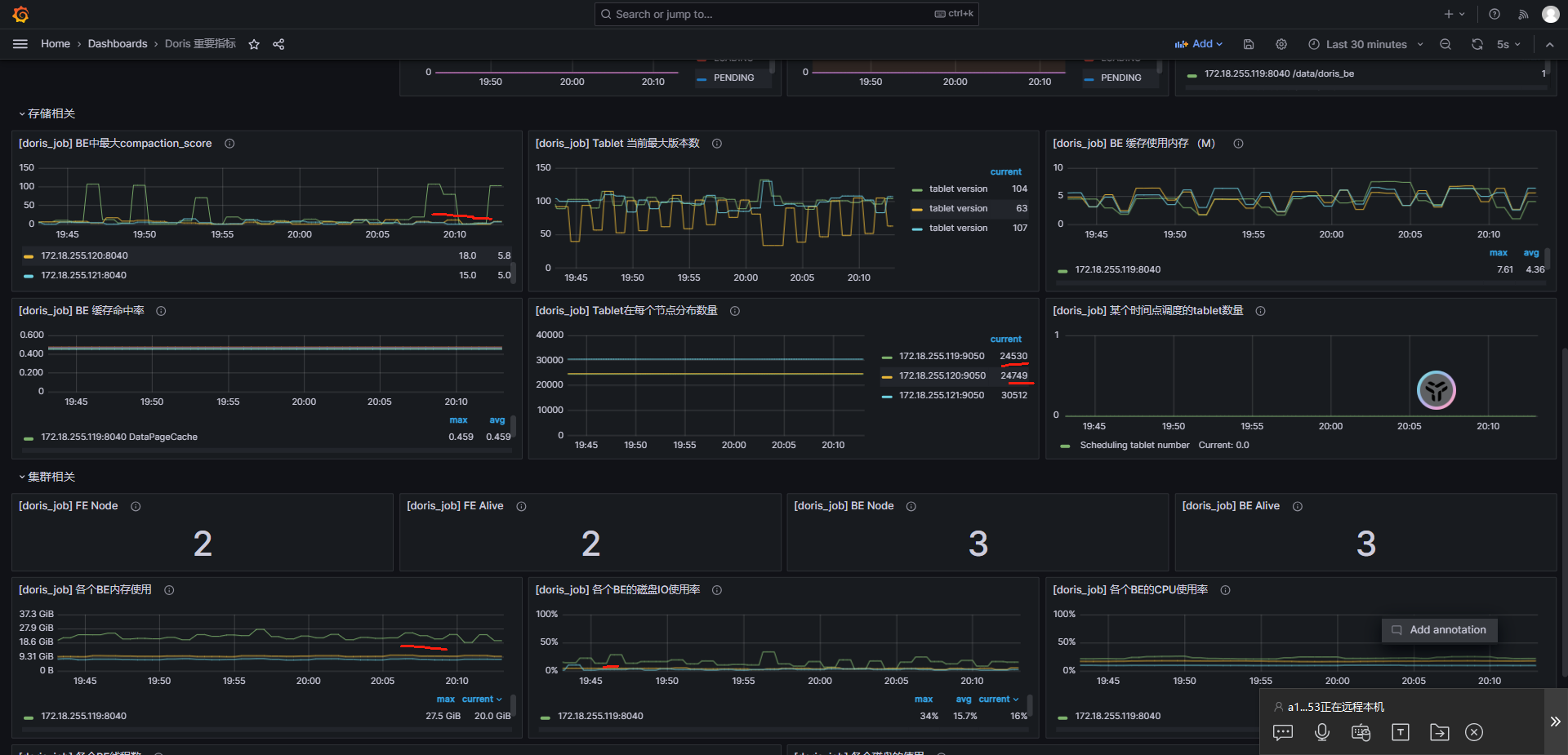Open chat in remote control bar
The height and width of the screenshot is (755, 1568).
[1283, 732]
